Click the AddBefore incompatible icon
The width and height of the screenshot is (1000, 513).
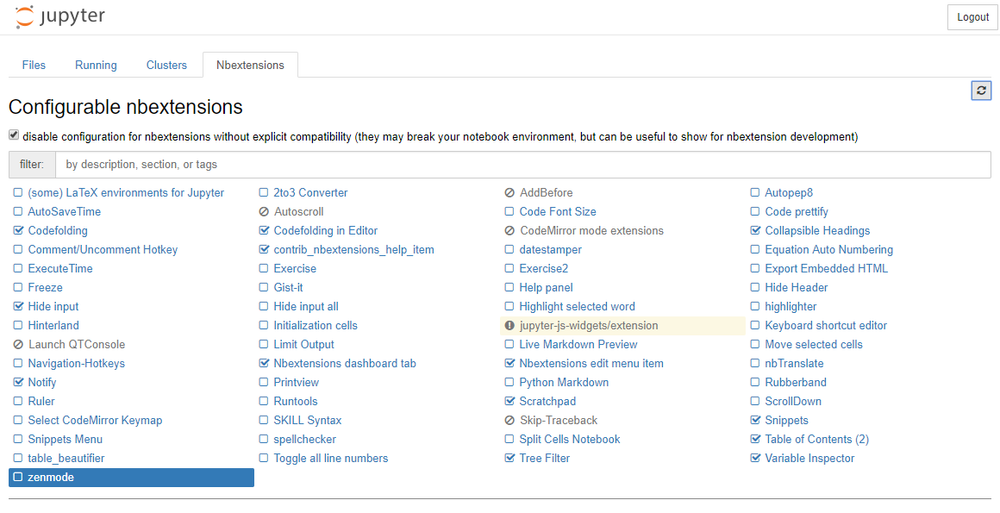[x=510, y=193]
